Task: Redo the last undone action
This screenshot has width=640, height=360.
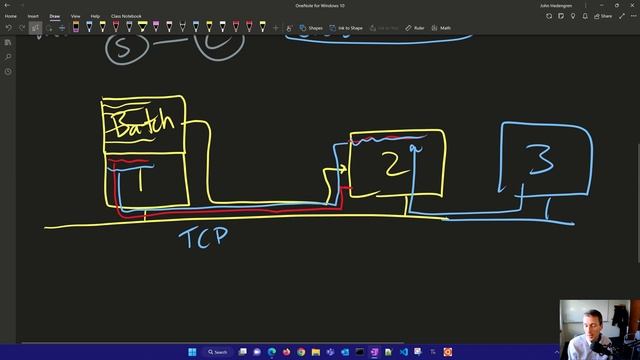Action: (22, 28)
